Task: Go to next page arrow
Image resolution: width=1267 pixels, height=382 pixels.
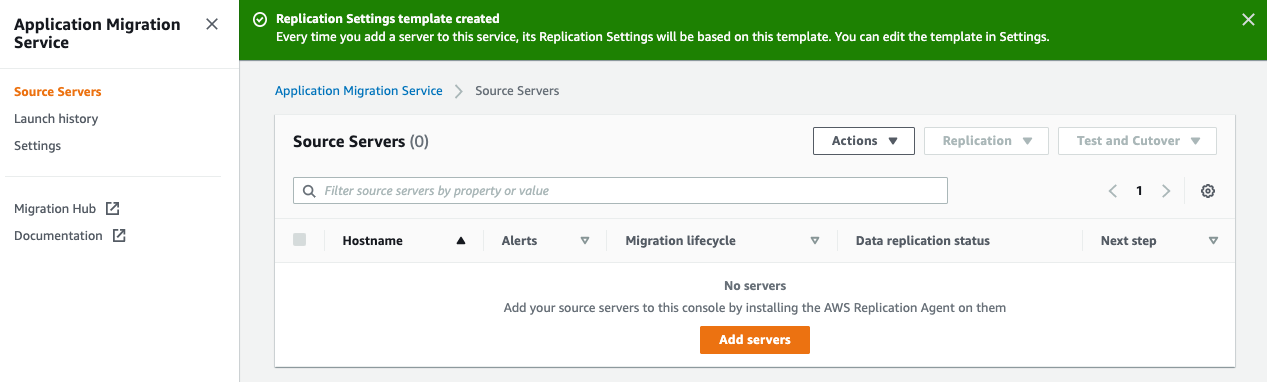Action: click(x=1165, y=191)
